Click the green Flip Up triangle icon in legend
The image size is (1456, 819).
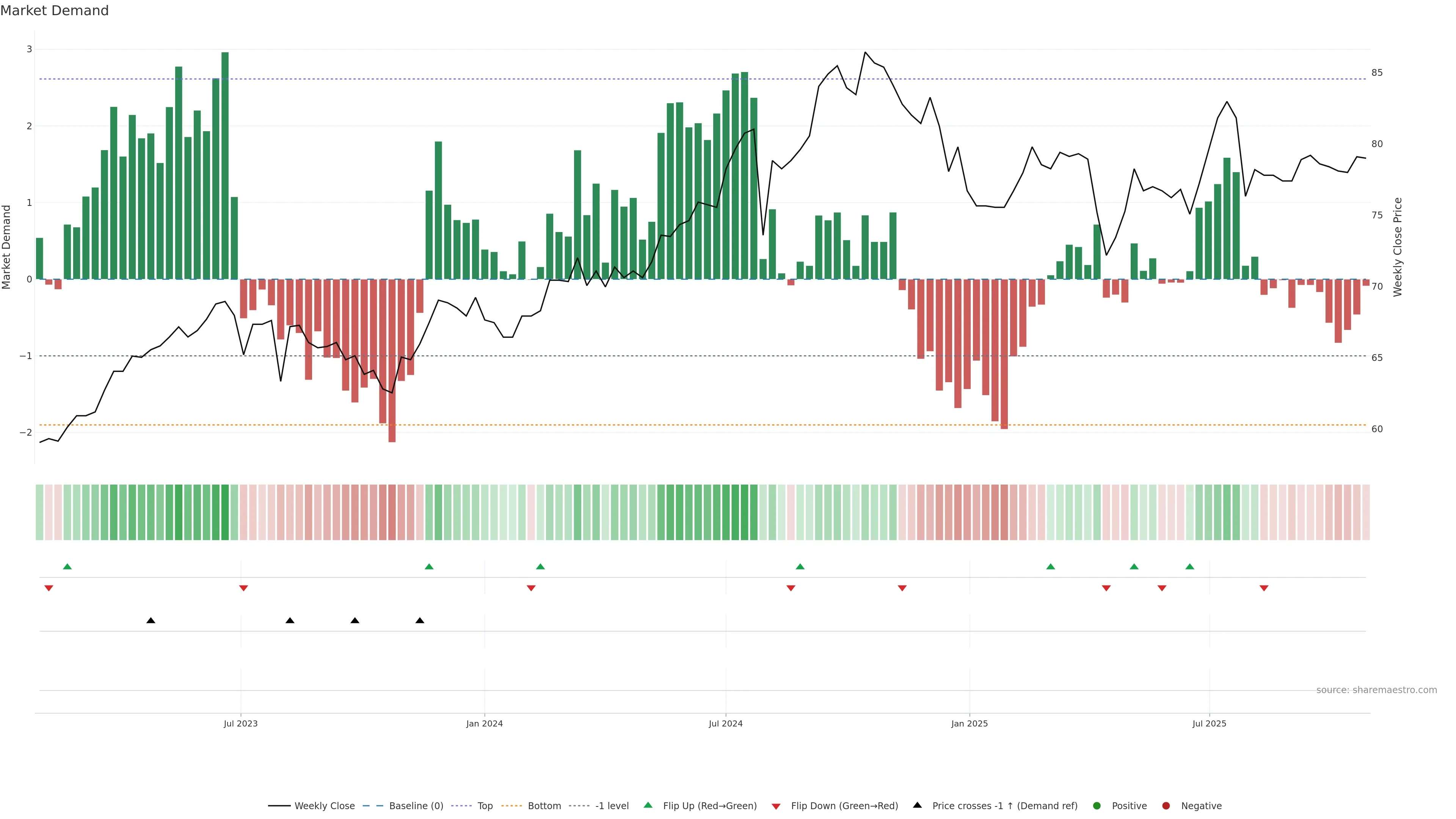[648, 805]
